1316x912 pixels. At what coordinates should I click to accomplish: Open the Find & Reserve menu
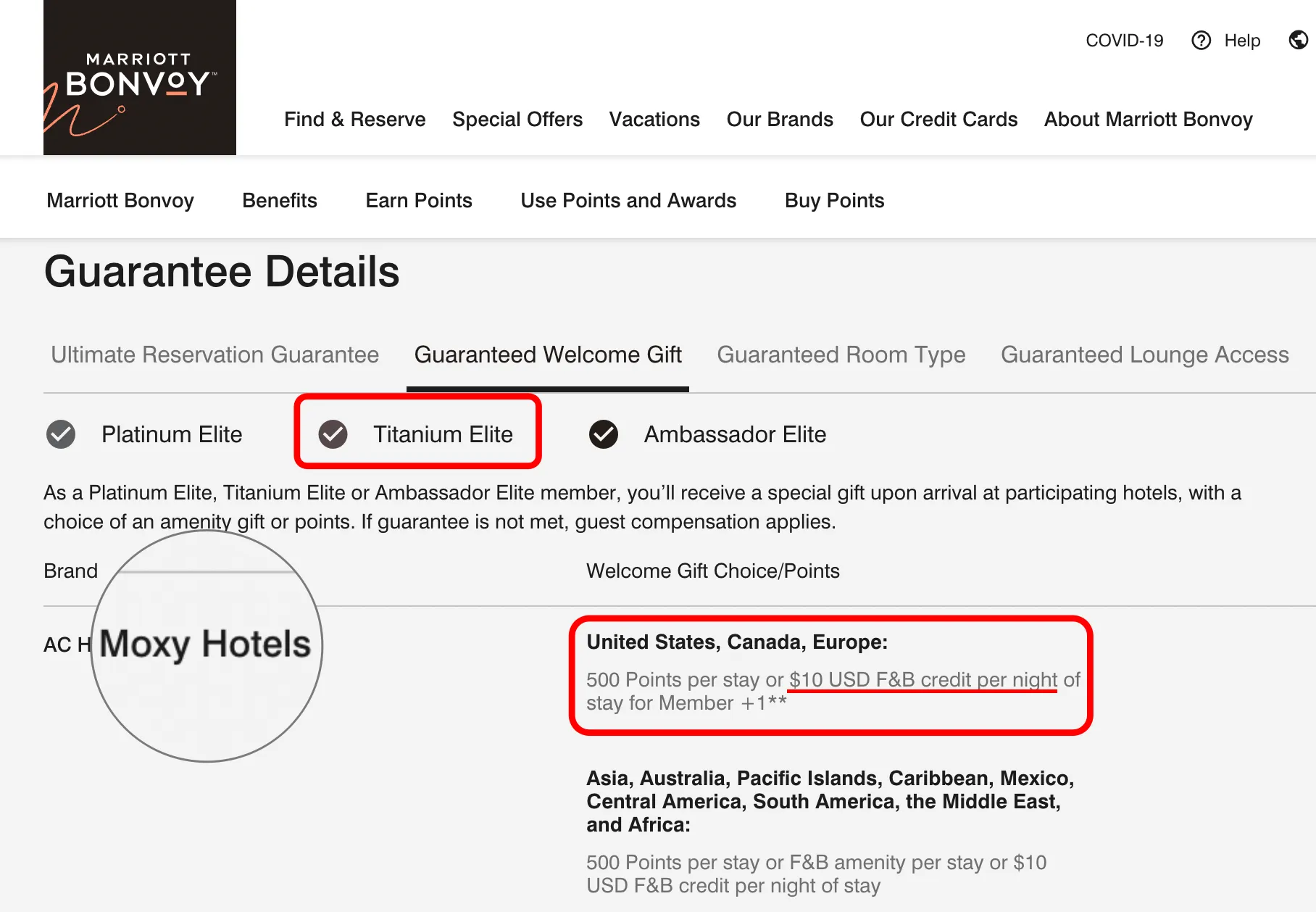pos(355,120)
